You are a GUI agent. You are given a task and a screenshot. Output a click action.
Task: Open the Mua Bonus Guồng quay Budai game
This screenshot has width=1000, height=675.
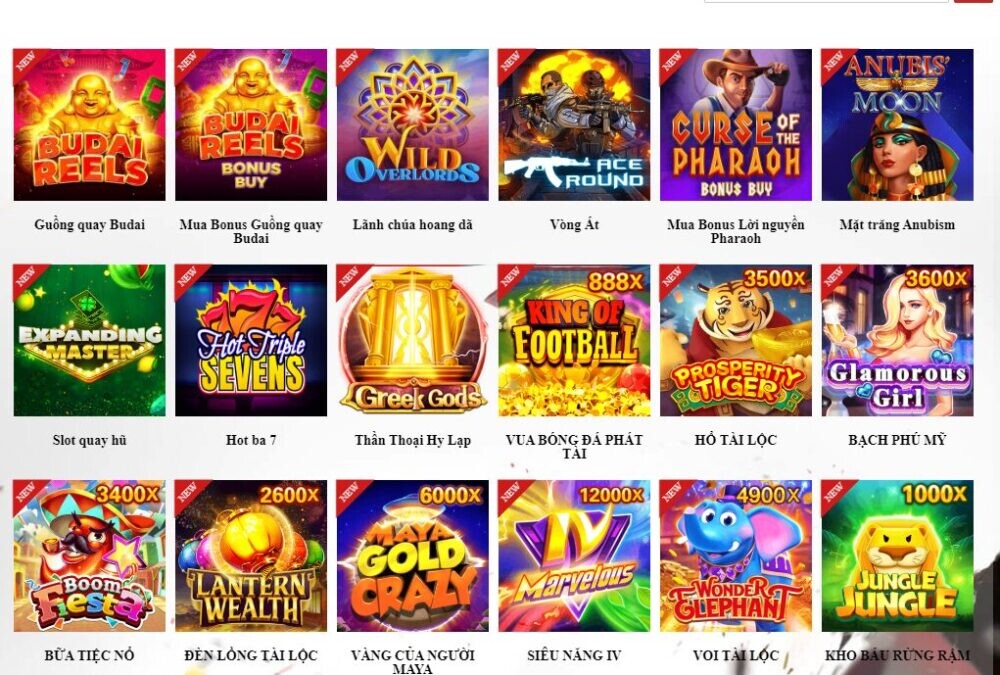click(x=249, y=123)
